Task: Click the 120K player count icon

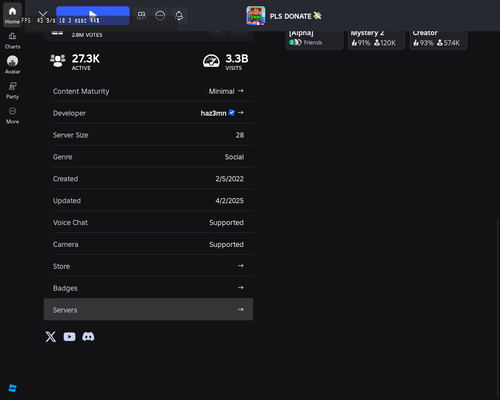Action: pos(376,43)
